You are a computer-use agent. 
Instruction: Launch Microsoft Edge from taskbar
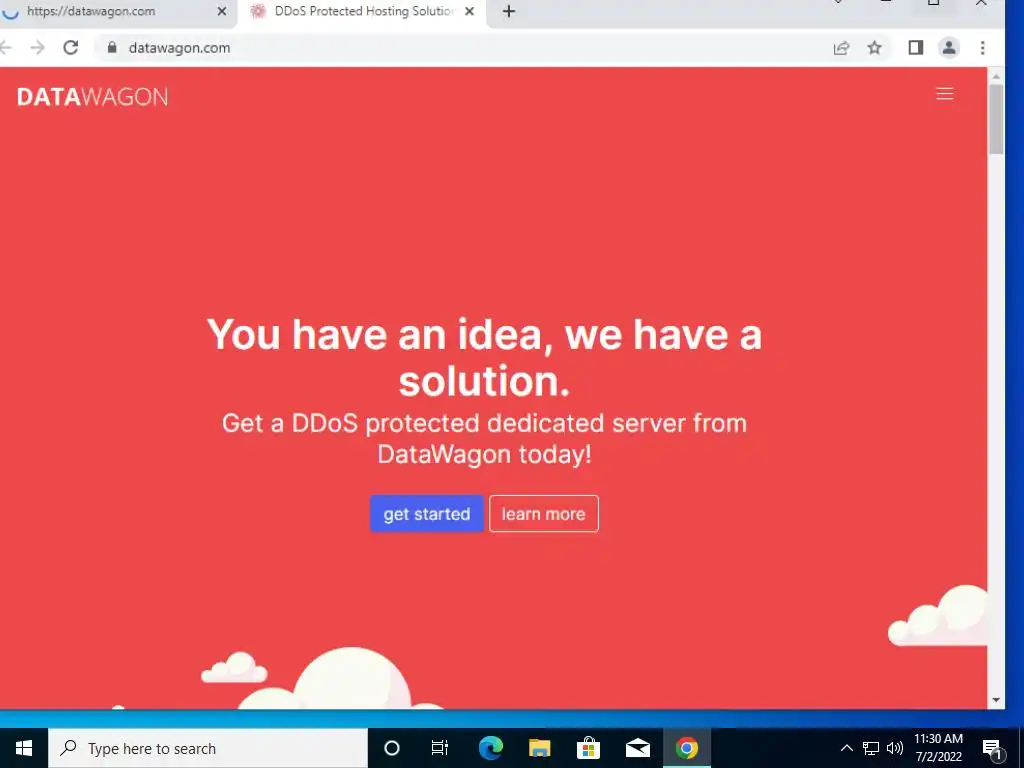tap(490, 748)
